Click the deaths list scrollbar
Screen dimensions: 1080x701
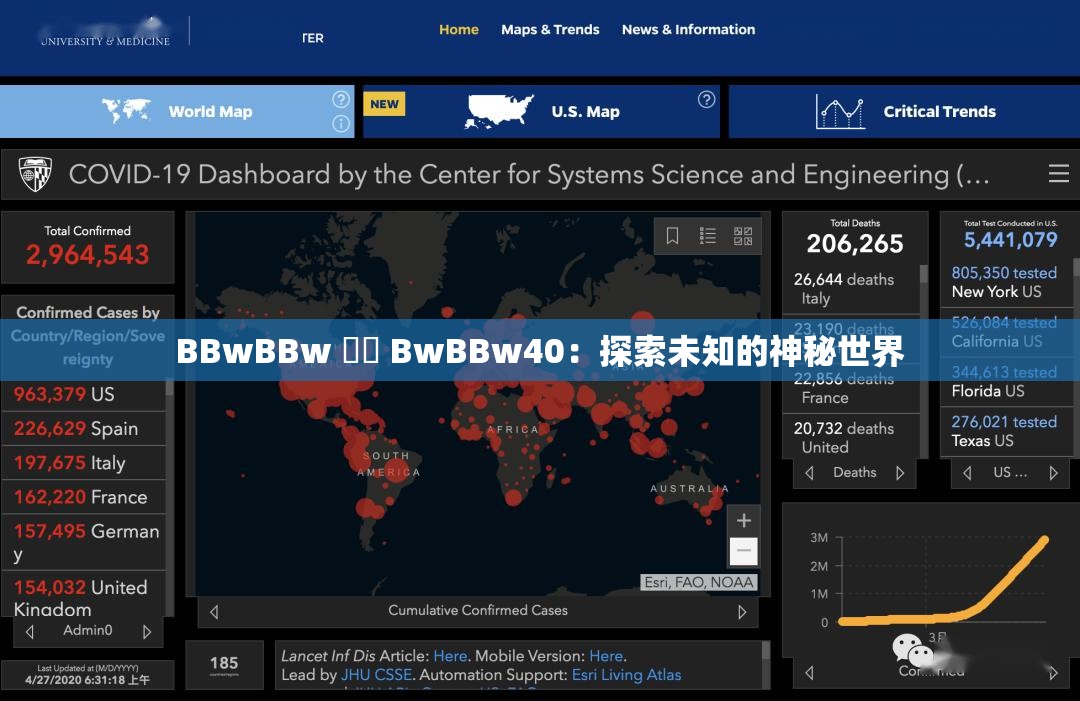coord(924,275)
